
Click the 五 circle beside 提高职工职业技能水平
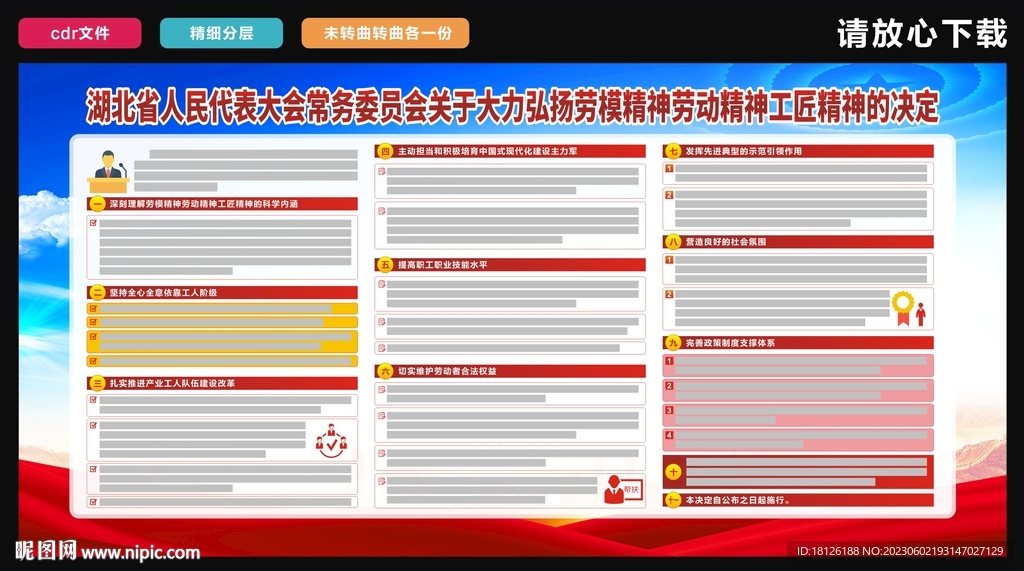tap(385, 265)
